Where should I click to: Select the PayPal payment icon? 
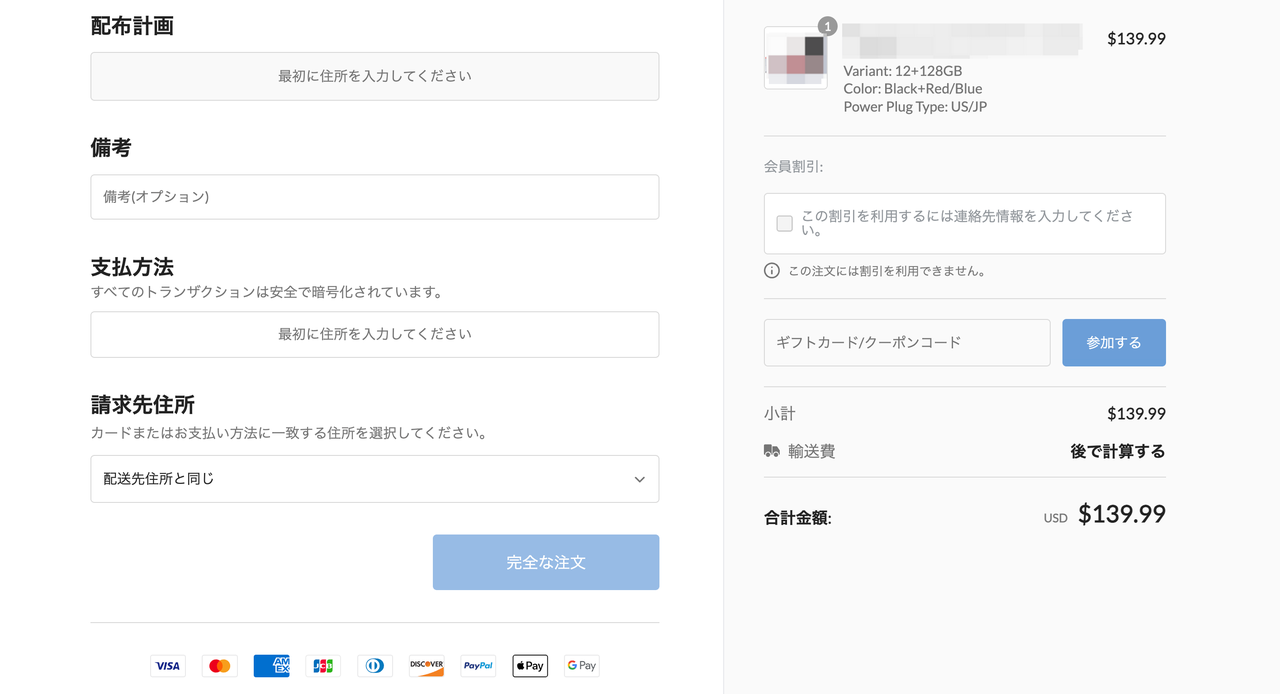pyautogui.click(x=477, y=665)
